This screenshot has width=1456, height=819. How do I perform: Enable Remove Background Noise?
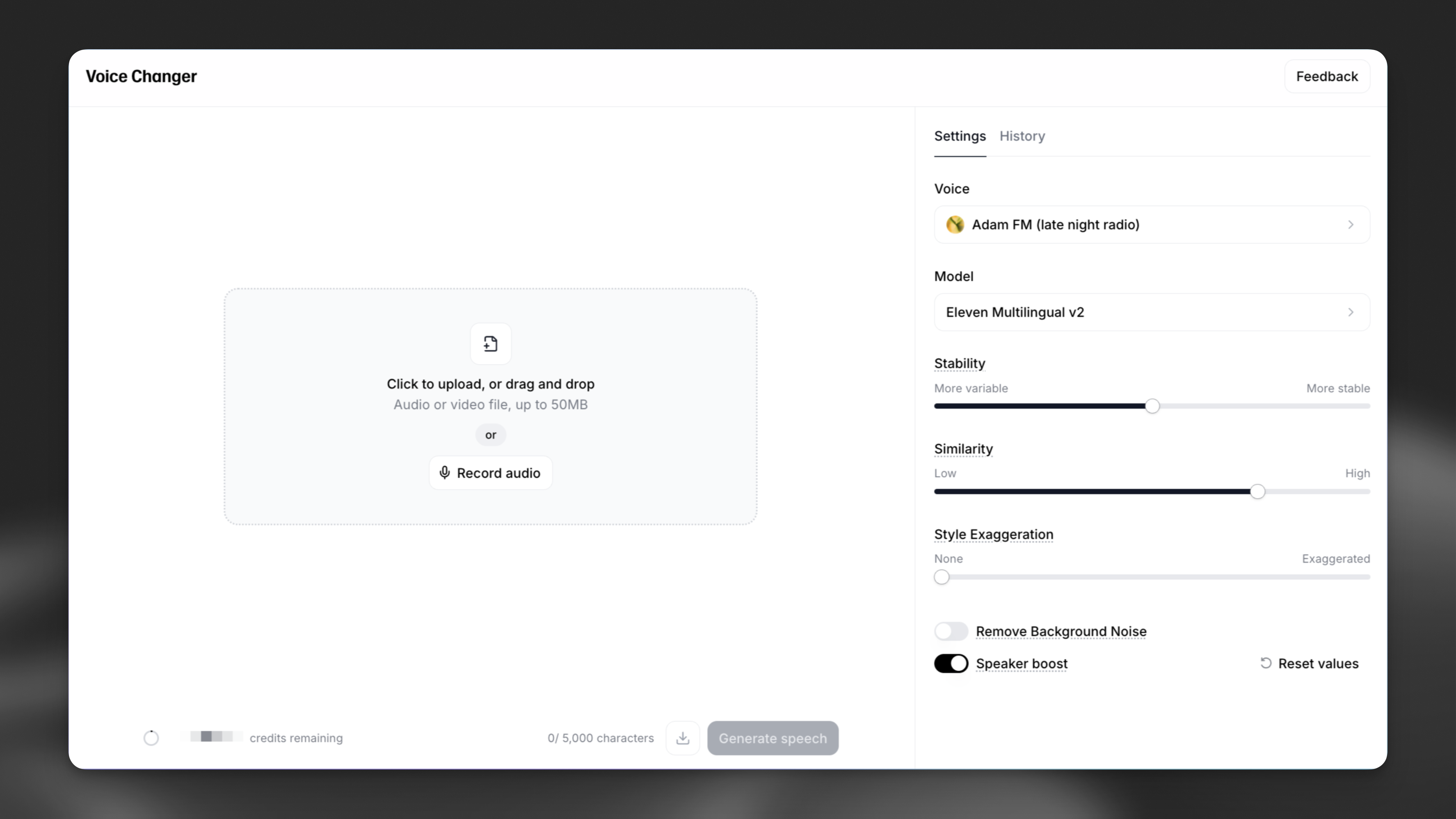pos(951,631)
